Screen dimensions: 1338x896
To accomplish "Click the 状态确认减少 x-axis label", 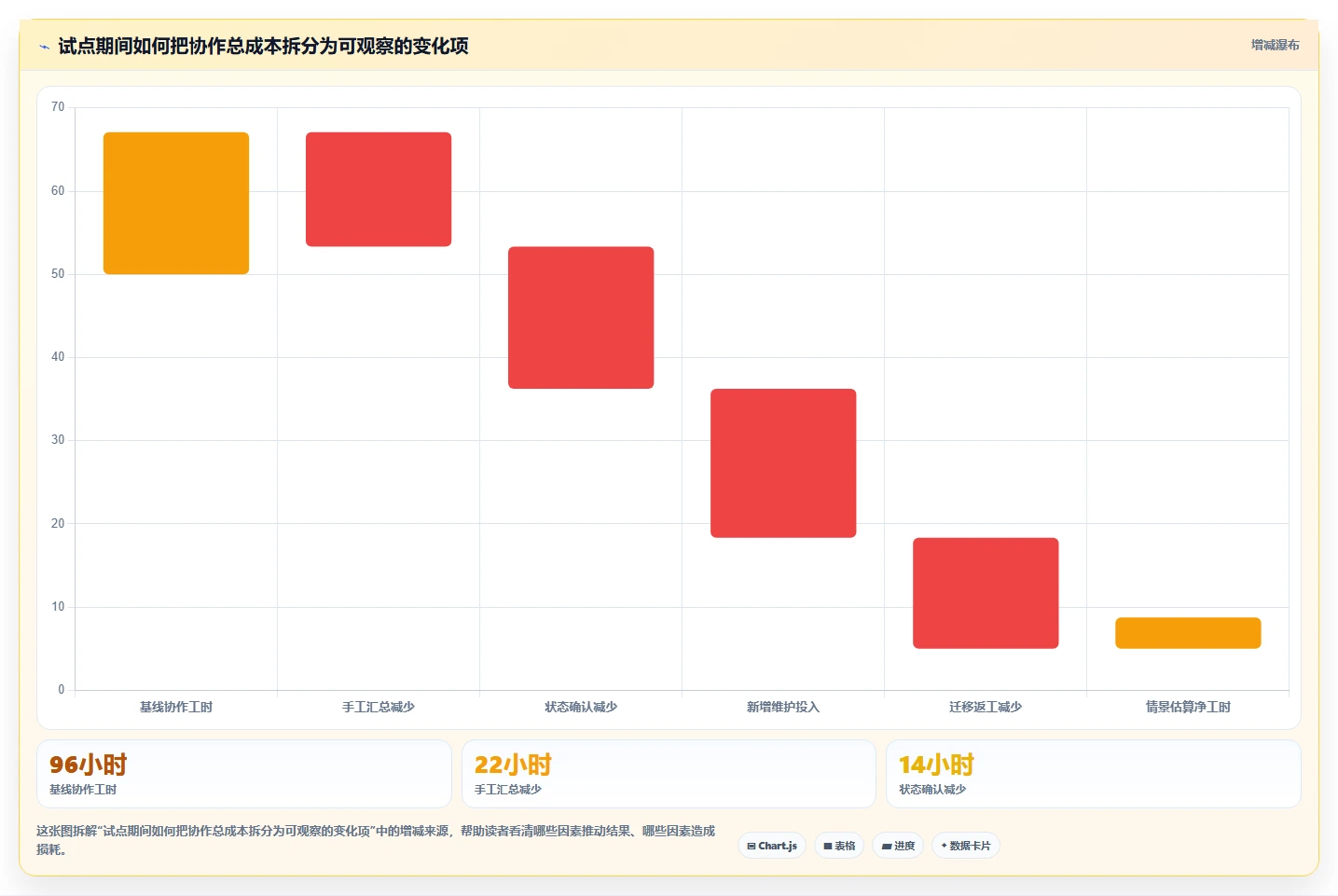I will pyautogui.click(x=581, y=707).
